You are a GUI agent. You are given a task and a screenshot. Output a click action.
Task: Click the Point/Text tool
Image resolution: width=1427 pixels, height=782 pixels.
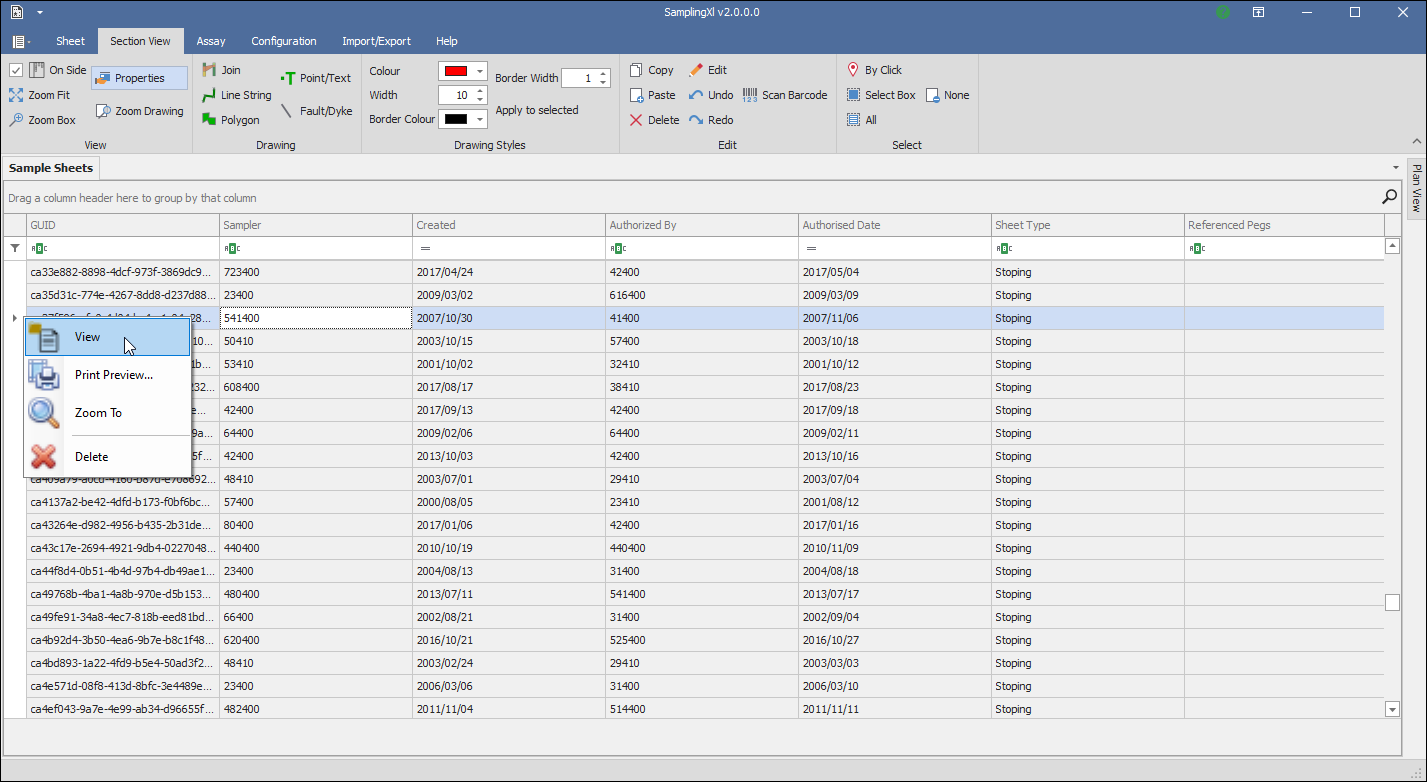pyautogui.click(x=316, y=78)
